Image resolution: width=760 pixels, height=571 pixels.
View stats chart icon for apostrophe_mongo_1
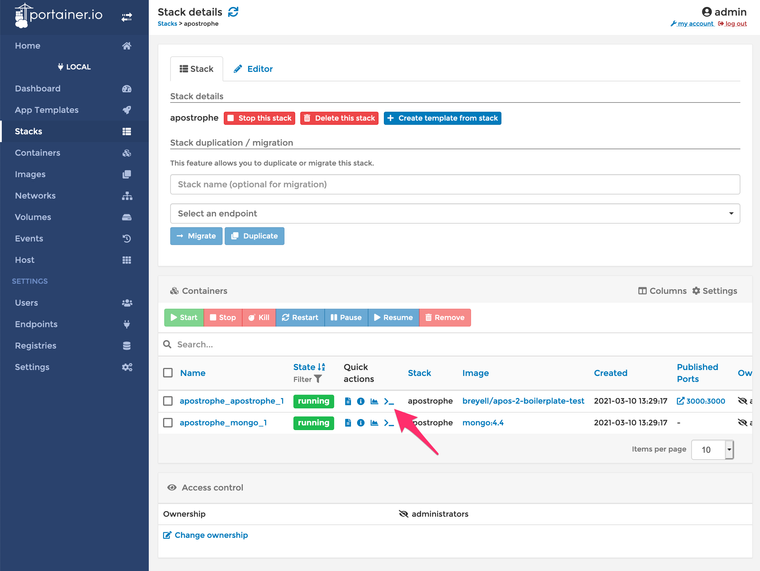374,423
